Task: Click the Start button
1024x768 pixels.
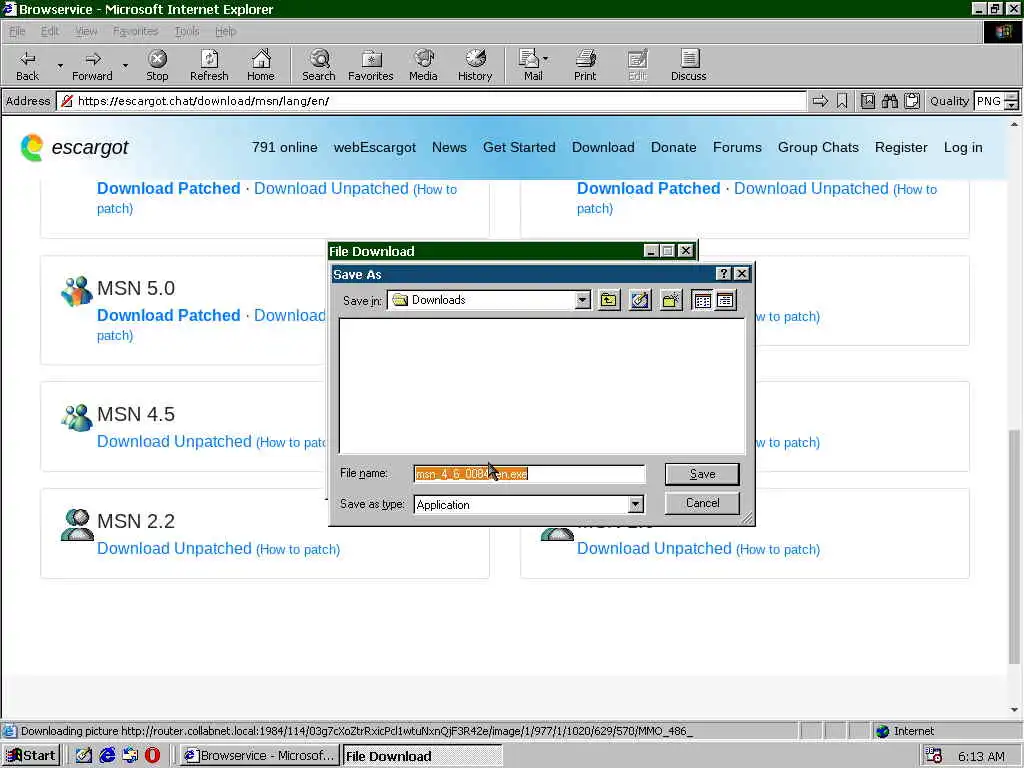Action: click(31, 756)
